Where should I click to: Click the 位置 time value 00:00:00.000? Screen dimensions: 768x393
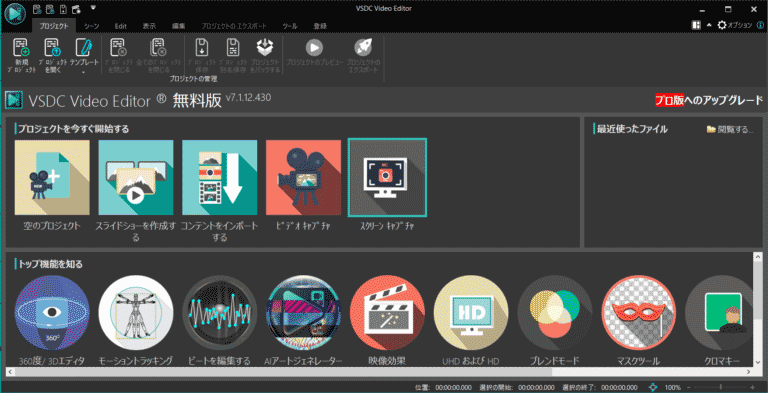453,387
